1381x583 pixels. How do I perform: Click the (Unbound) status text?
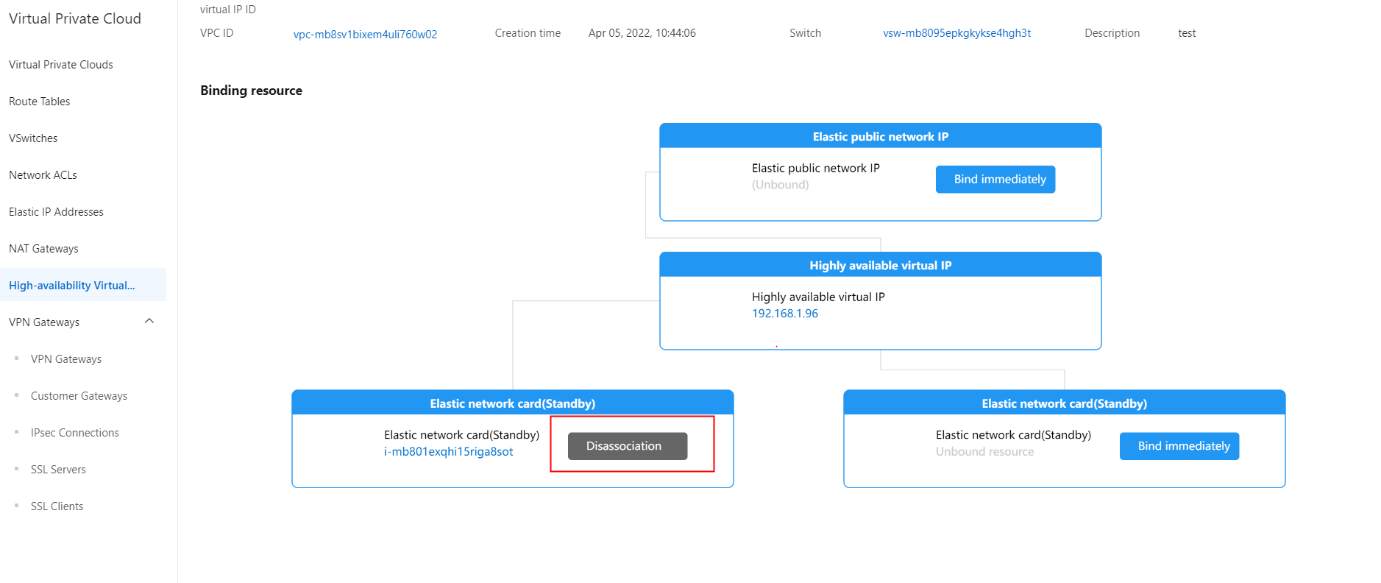[x=780, y=185]
